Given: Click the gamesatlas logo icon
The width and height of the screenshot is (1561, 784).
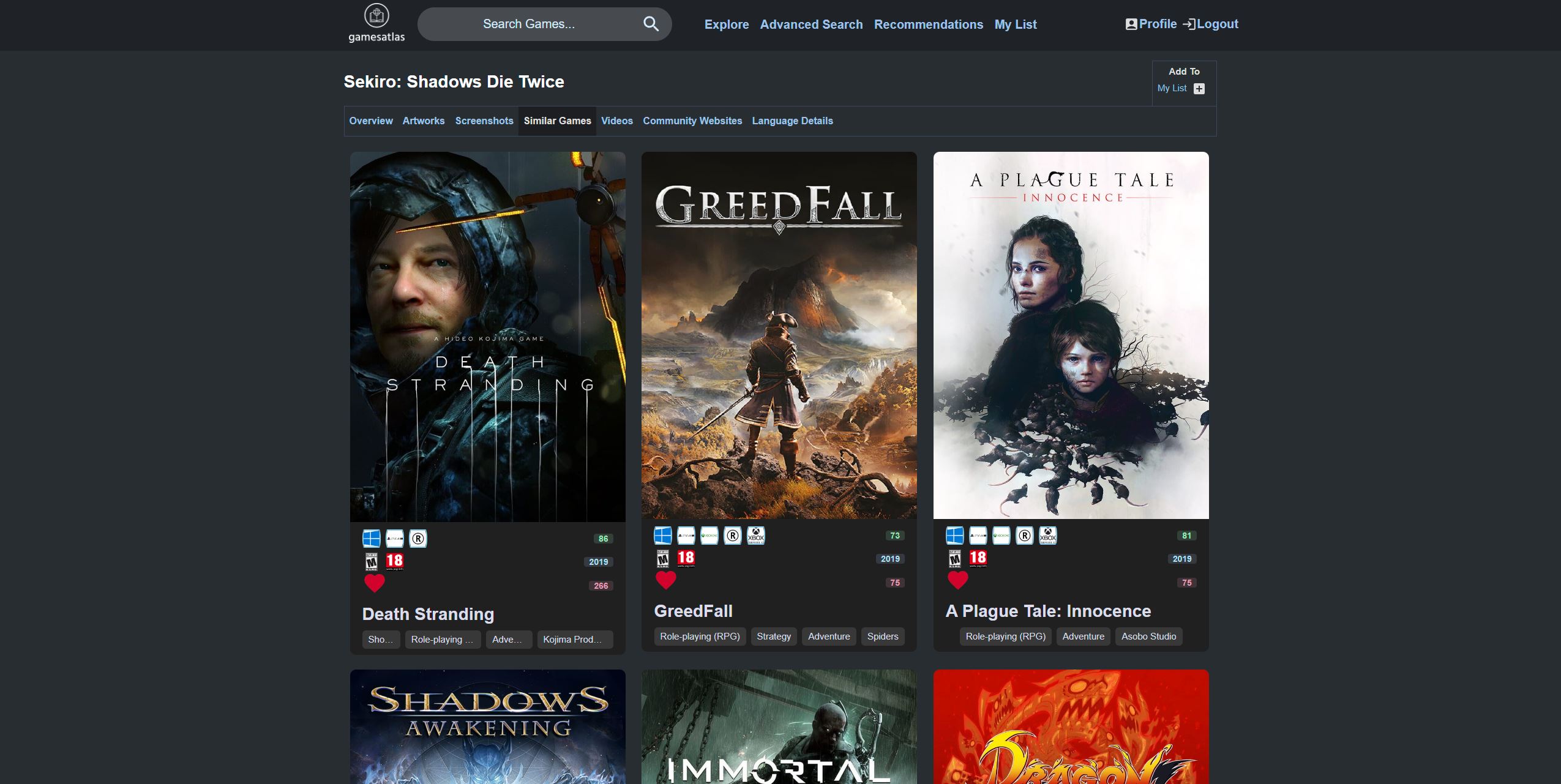Looking at the screenshot, I should pyautogui.click(x=376, y=17).
